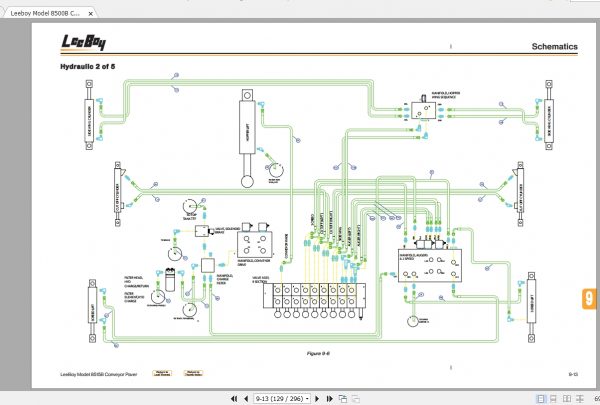Click the second yellow footer return button
The height and width of the screenshot is (405, 600).
193,373
